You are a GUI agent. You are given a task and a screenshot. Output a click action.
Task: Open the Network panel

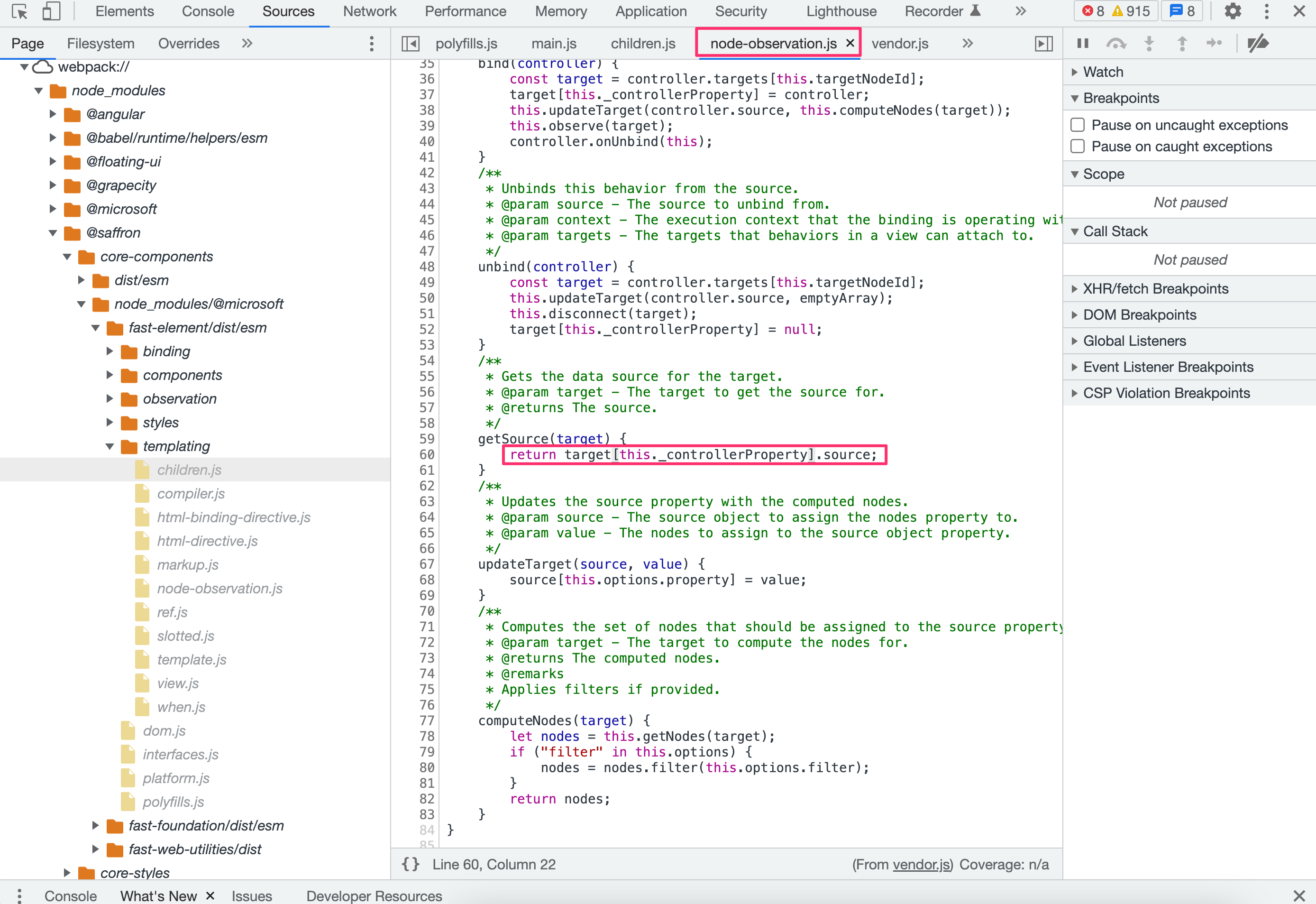point(369,11)
